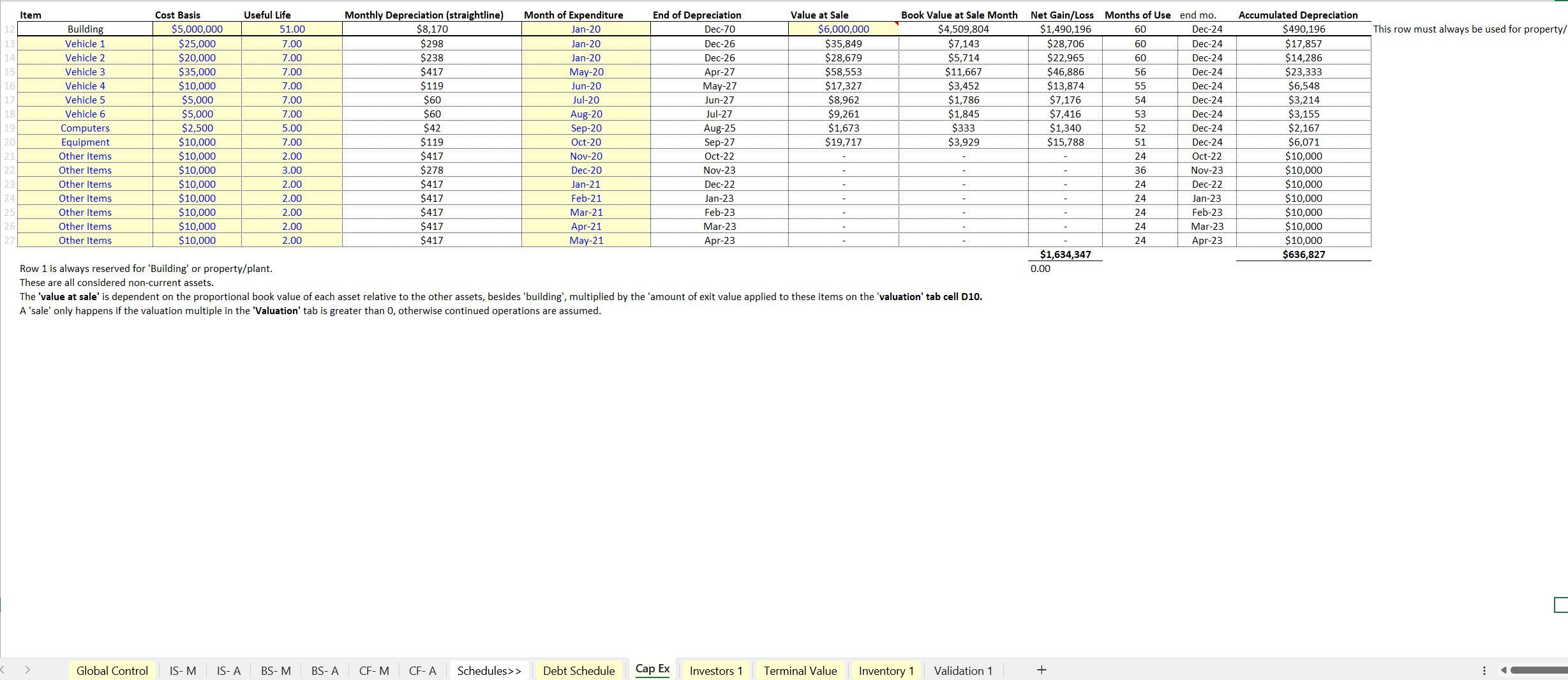
Task: Switch to the CF- M sheet
Action: [374, 670]
